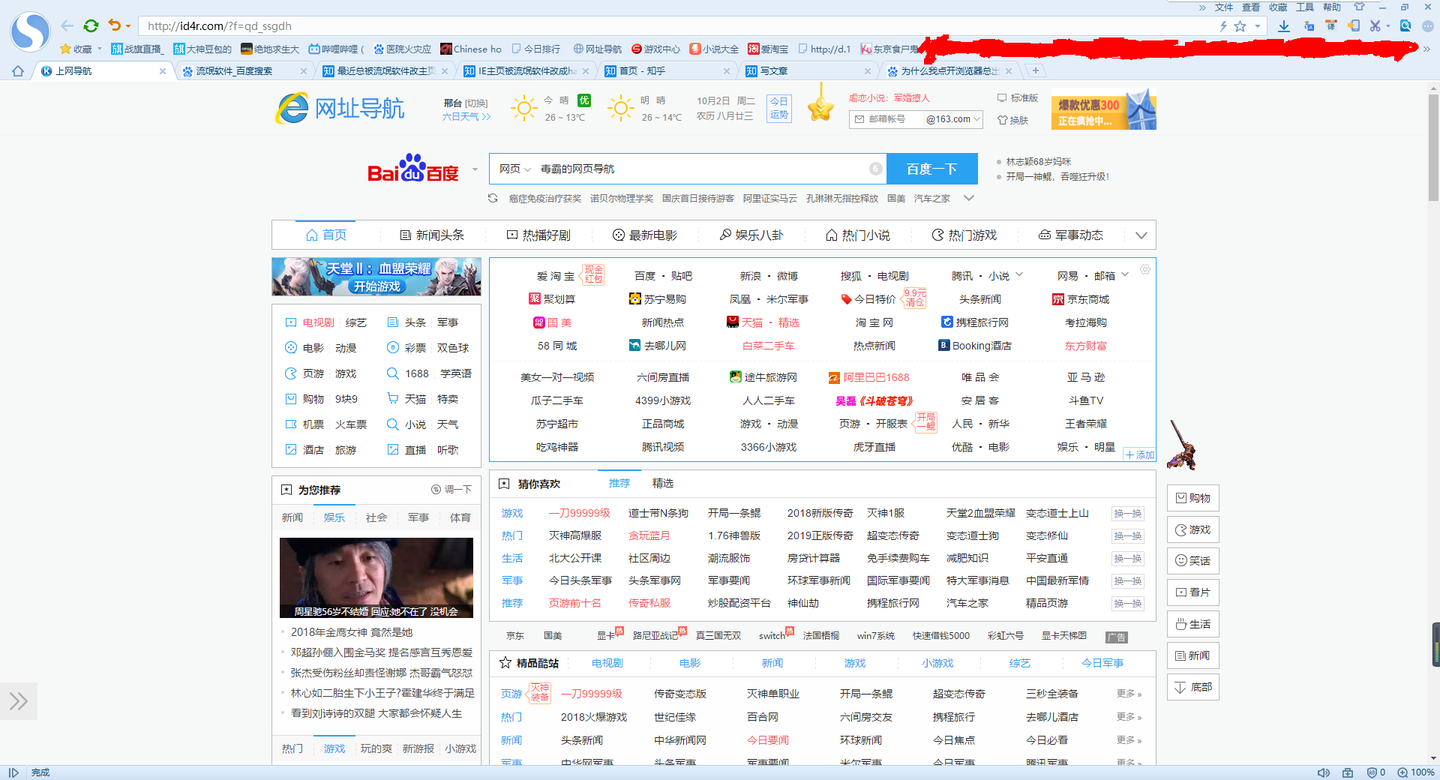1440x780 pixels.
Task: Open the 爱淘宝 bookmark
Action: coord(767,49)
